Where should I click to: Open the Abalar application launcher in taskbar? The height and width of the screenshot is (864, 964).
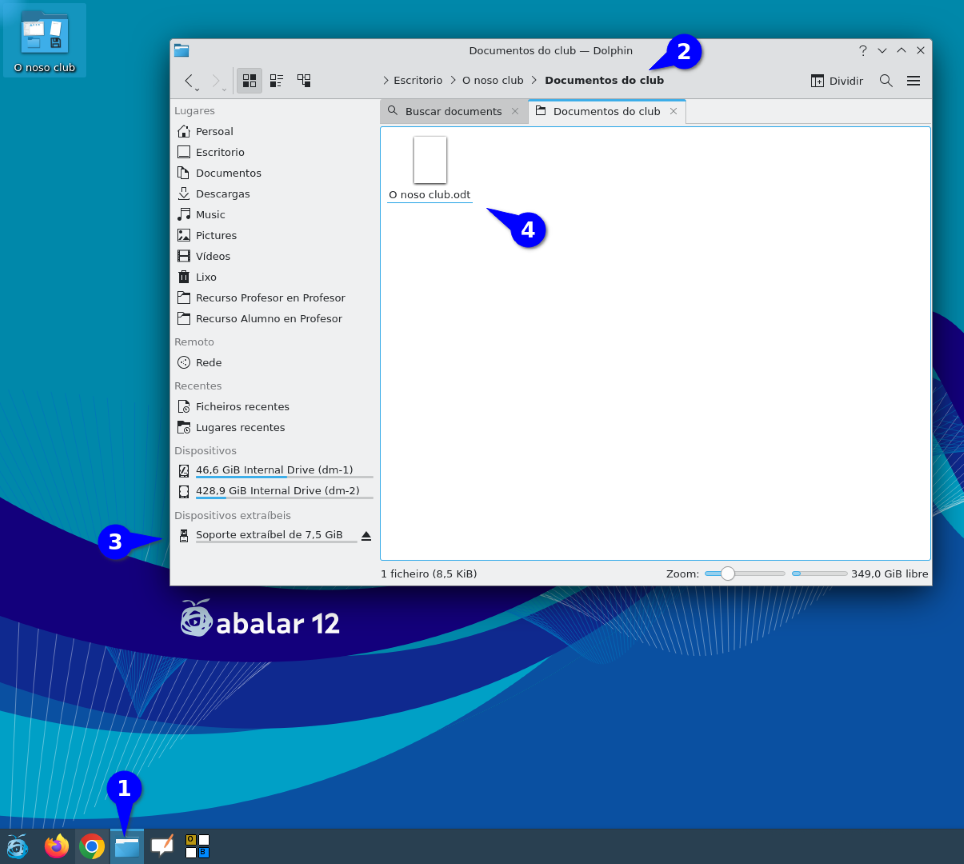point(17,847)
